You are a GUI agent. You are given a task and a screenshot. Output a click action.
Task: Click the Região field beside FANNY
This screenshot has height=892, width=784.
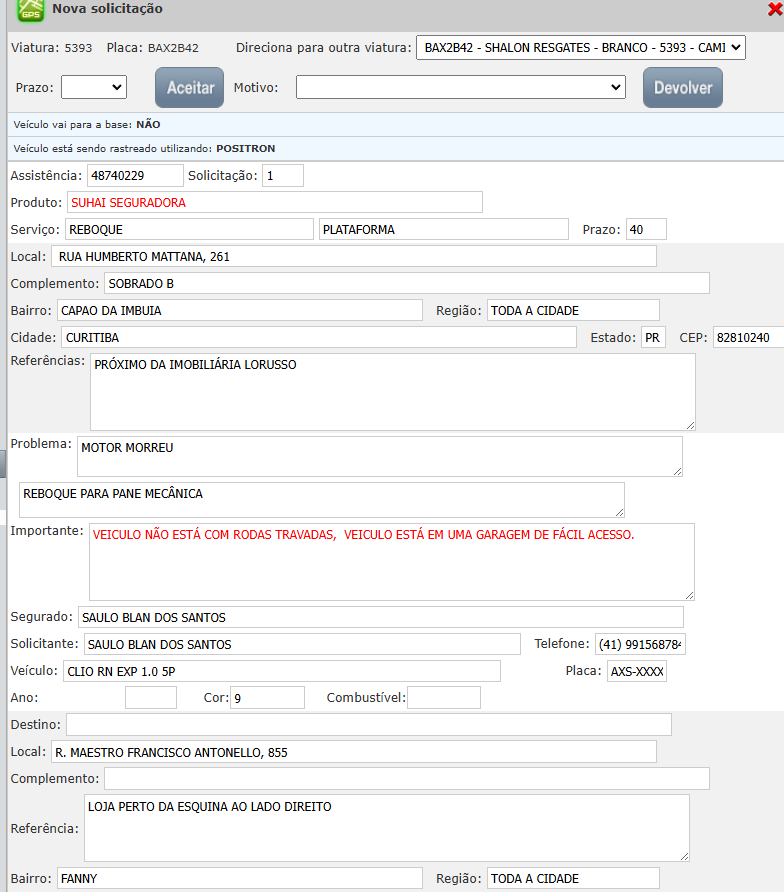pos(573,878)
